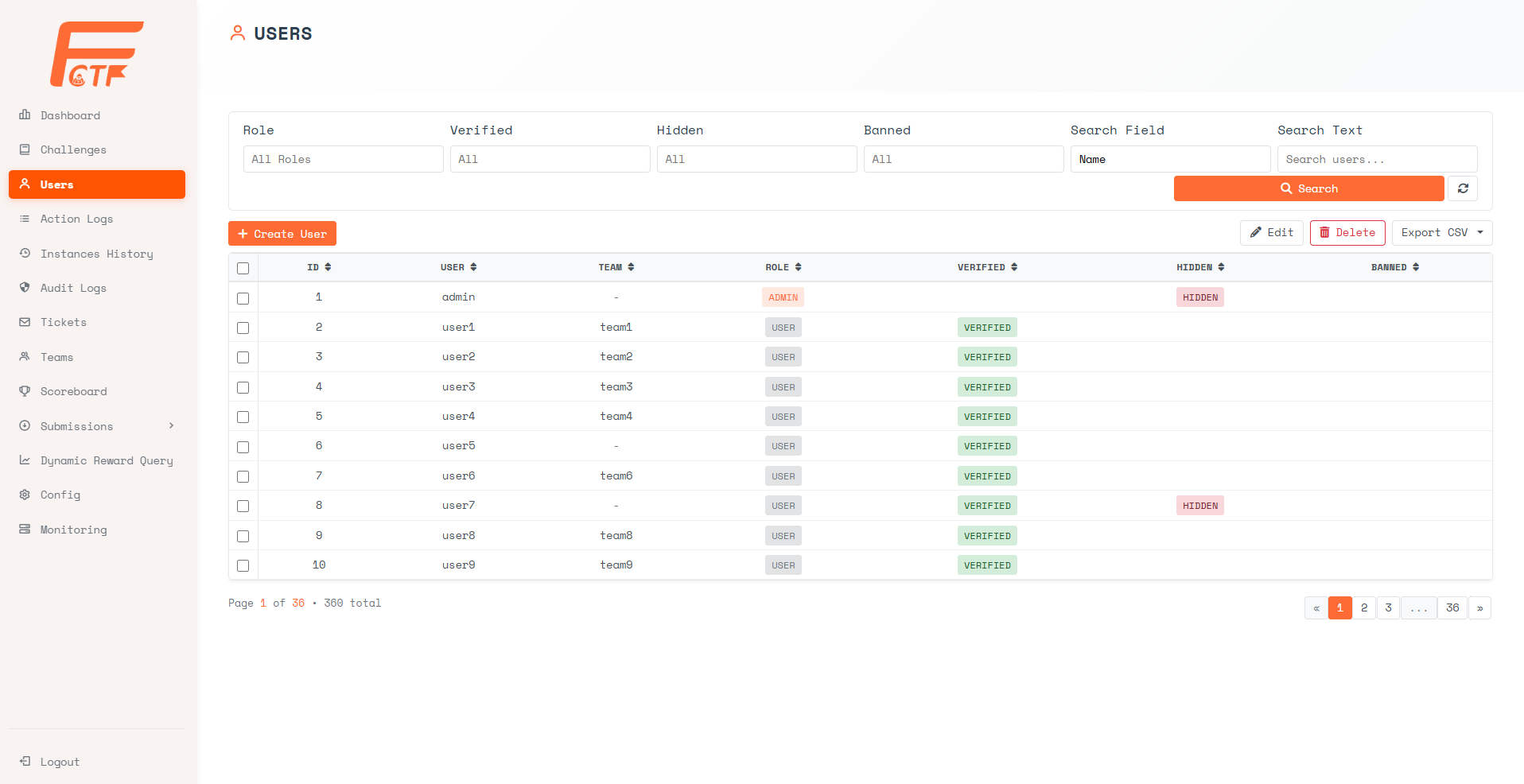This screenshot has width=1524, height=784.
Task: Check the user7 row checkbox
Action: pyautogui.click(x=243, y=506)
